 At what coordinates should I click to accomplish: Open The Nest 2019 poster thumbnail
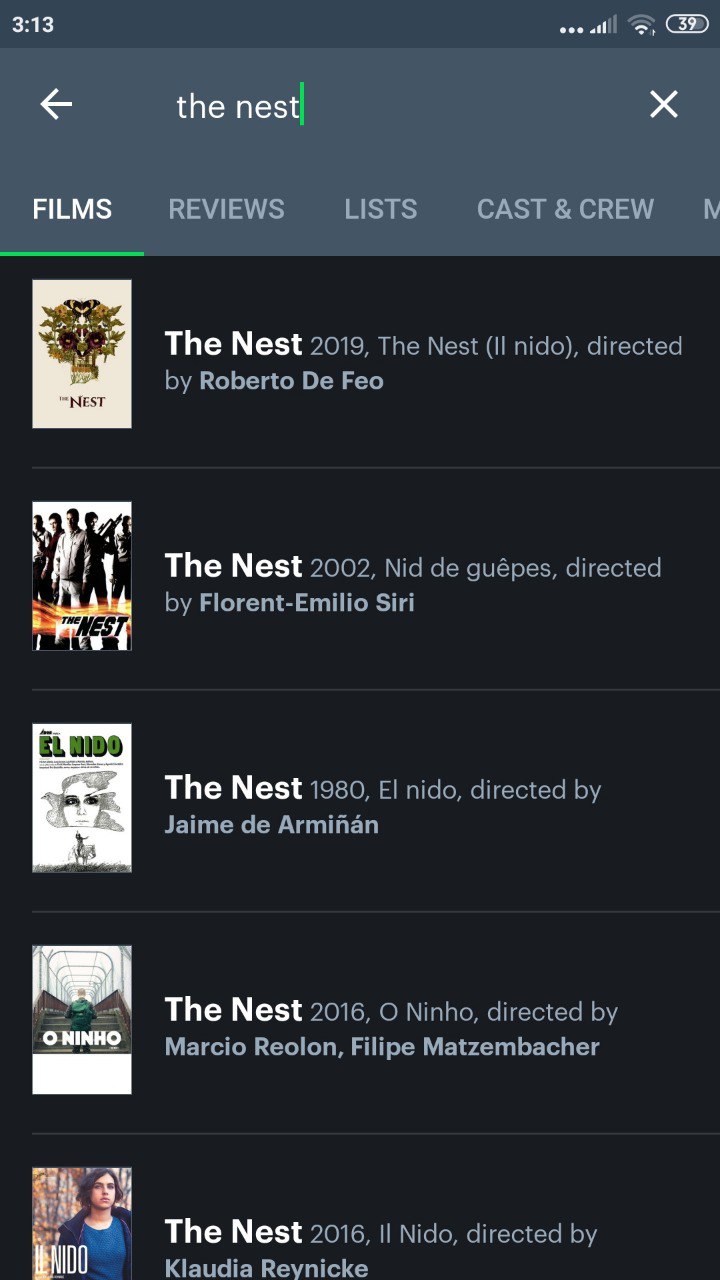[x=82, y=354]
